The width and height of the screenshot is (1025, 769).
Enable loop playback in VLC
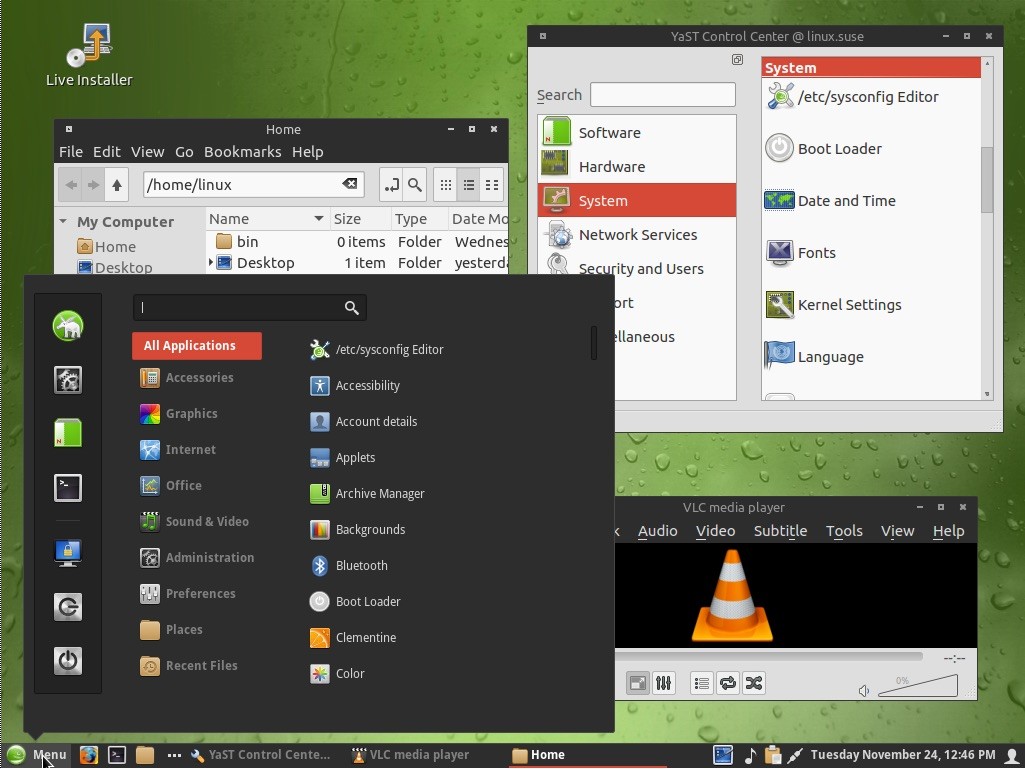click(x=727, y=683)
